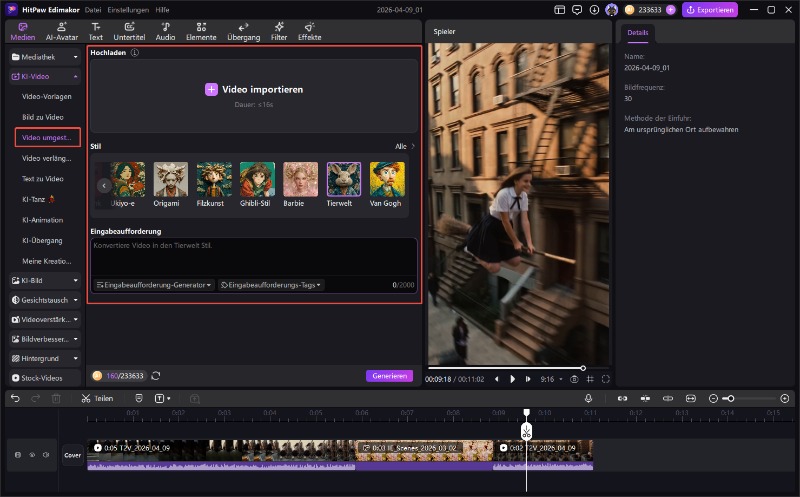Open the AI-Avatar tool tab
The width and height of the screenshot is (800, 497).
click(x=62, y=30)
